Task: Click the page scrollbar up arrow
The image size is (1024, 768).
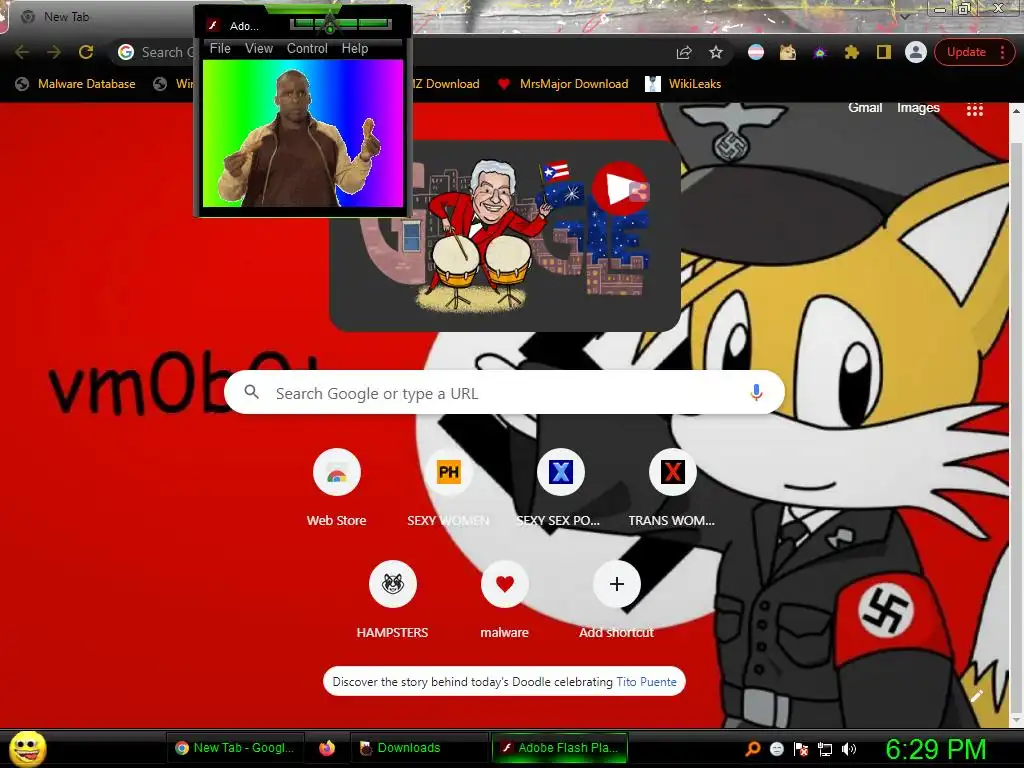Action: point(1016,112)
